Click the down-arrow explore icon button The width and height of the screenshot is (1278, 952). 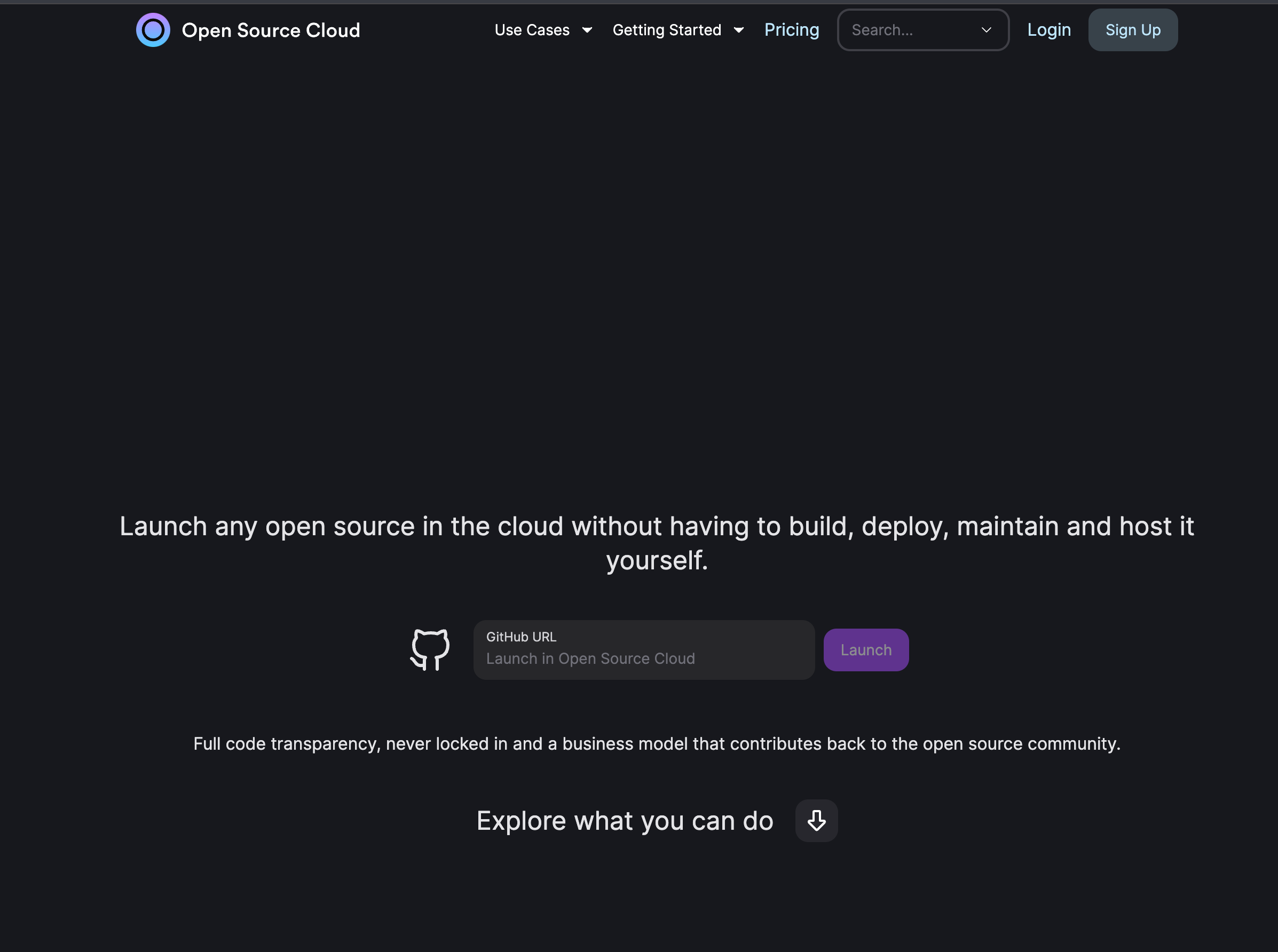pos(816,821)
